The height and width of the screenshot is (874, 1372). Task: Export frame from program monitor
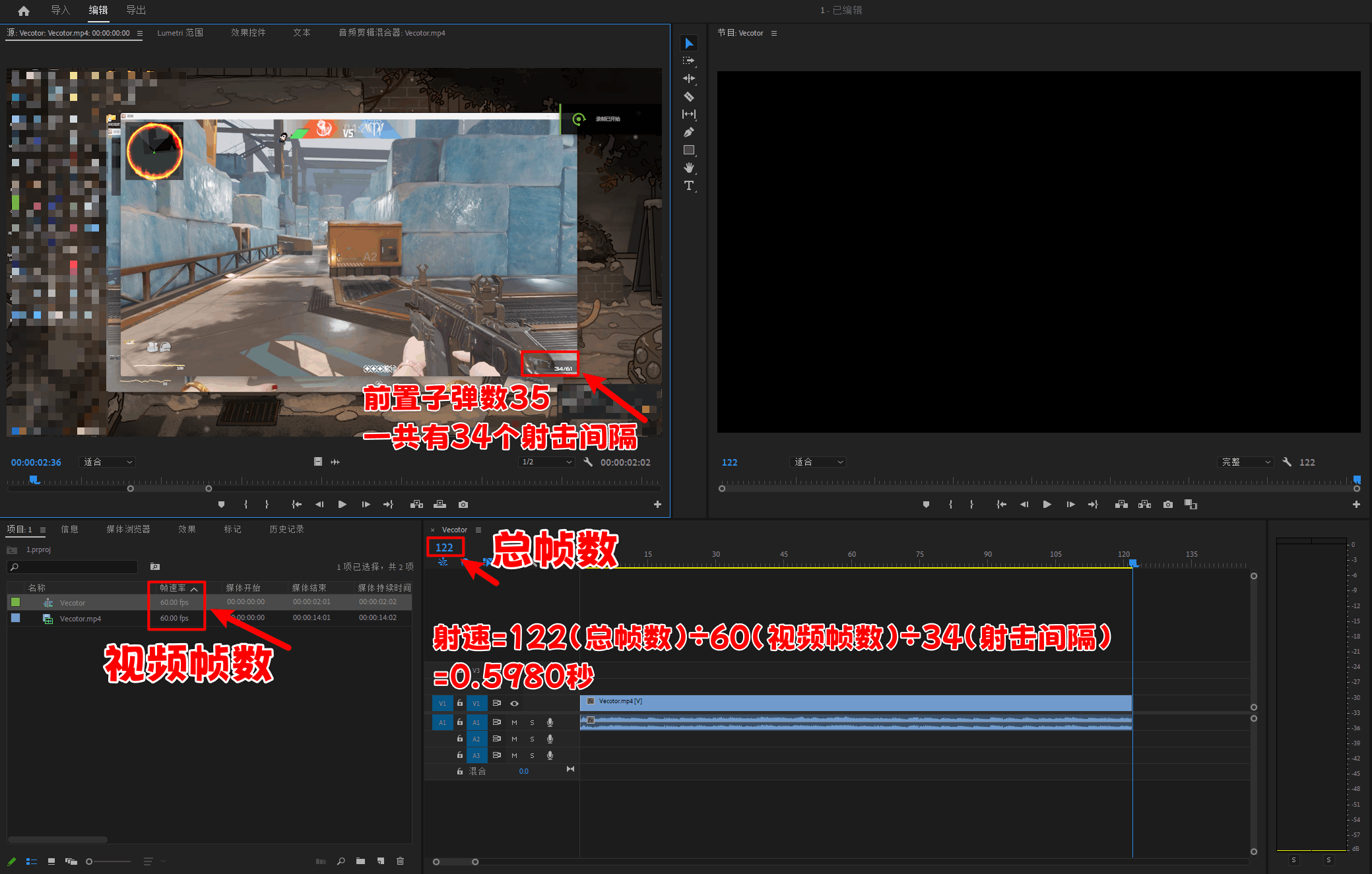point(1168,505)
